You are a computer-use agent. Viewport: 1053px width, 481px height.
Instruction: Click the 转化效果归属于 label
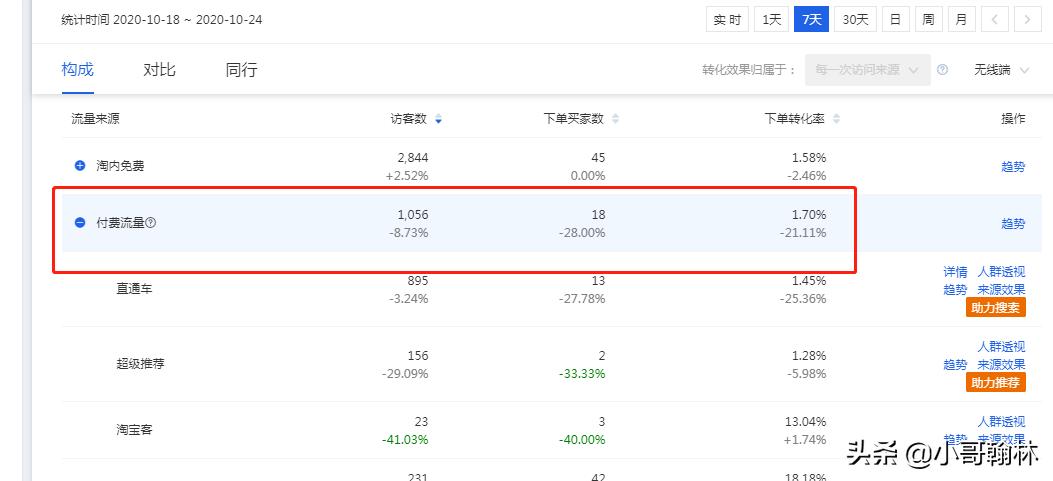click(x=749, y=70)
